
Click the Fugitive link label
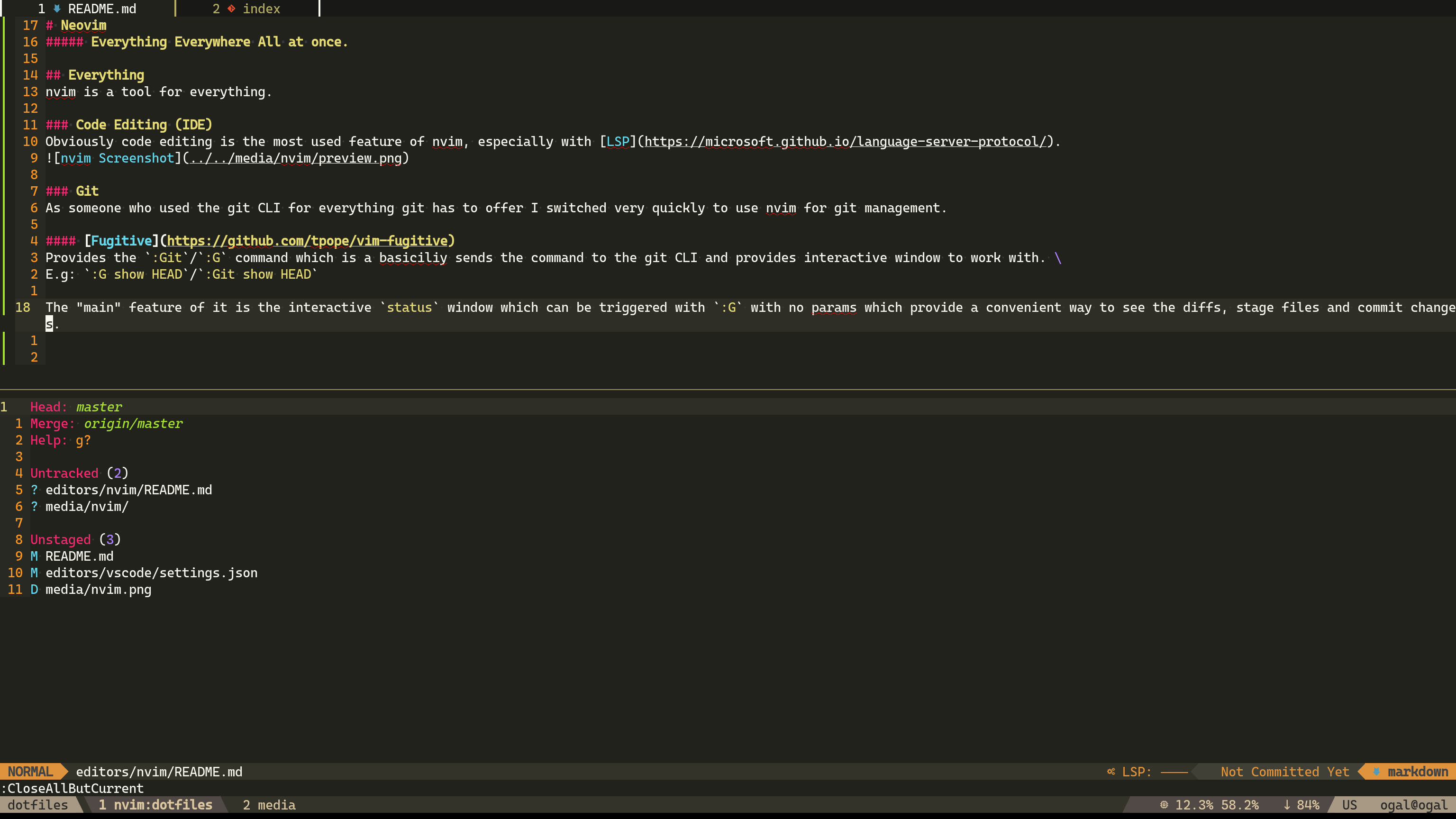coord(121,241)
